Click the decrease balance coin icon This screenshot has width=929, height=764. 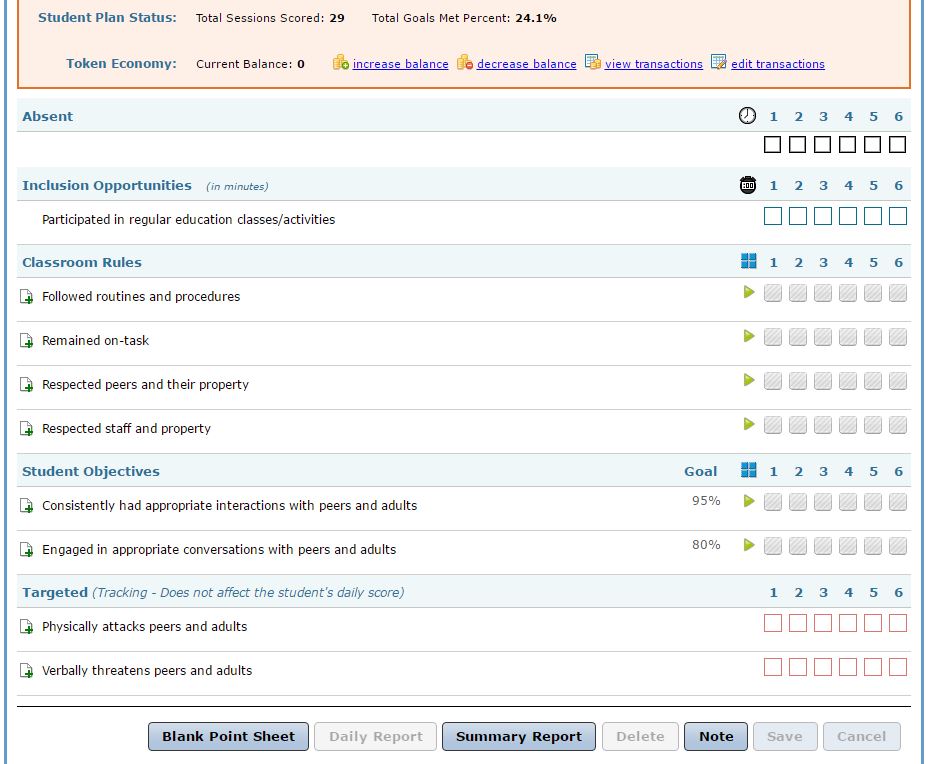point(463,63)
